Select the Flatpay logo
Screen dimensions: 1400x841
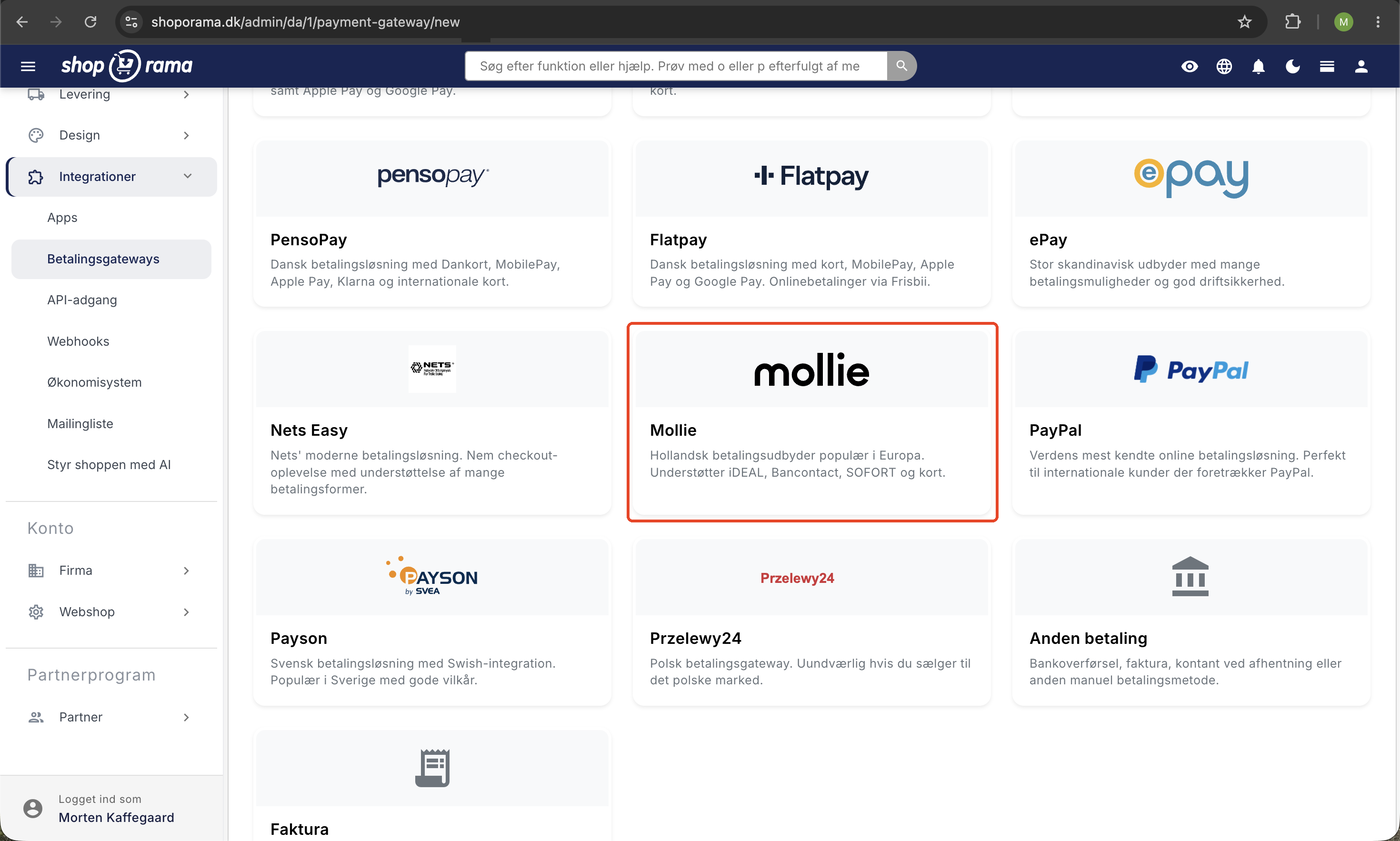coord(811,177)
